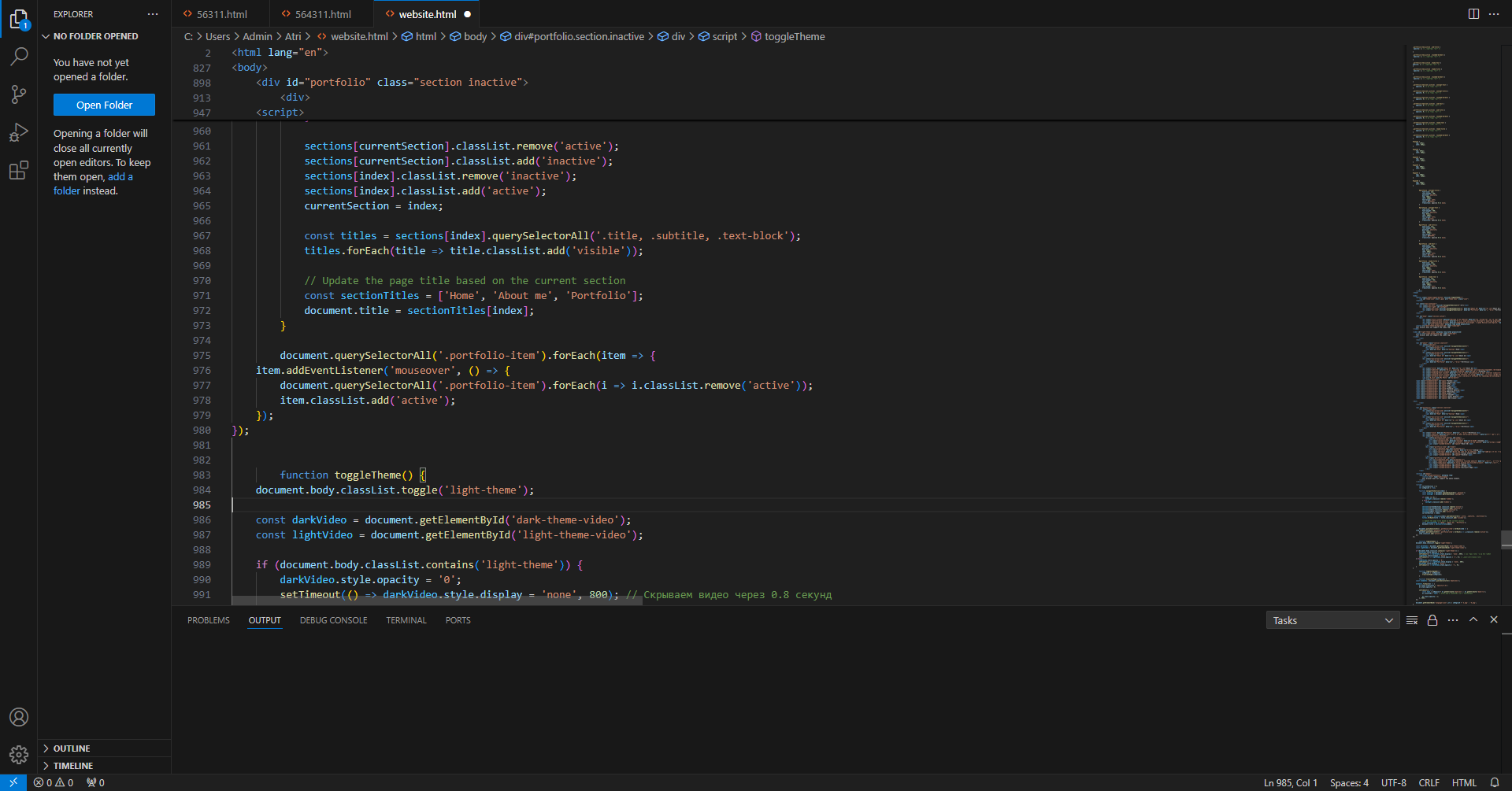Open body breadcrumb segment
Screen dimensions: 1512x791
click(469, 36)
